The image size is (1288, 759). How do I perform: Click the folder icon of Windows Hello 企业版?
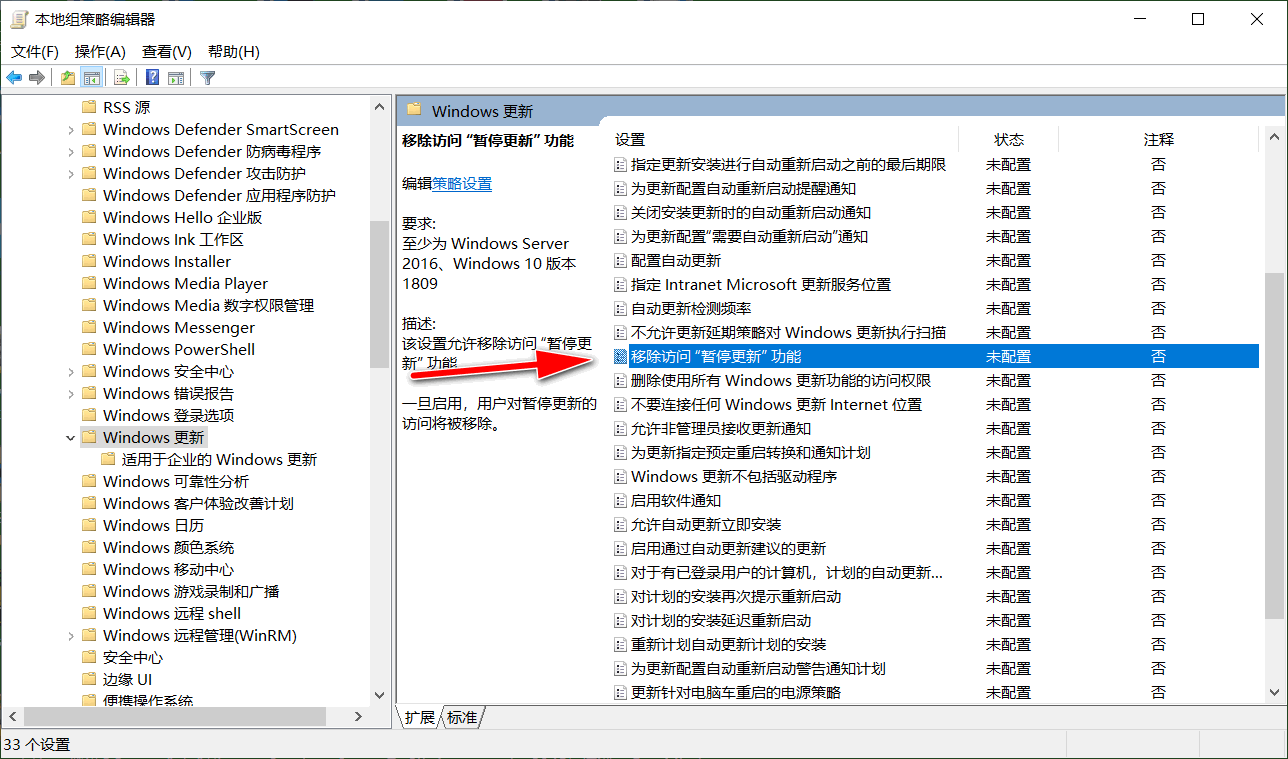89,217
